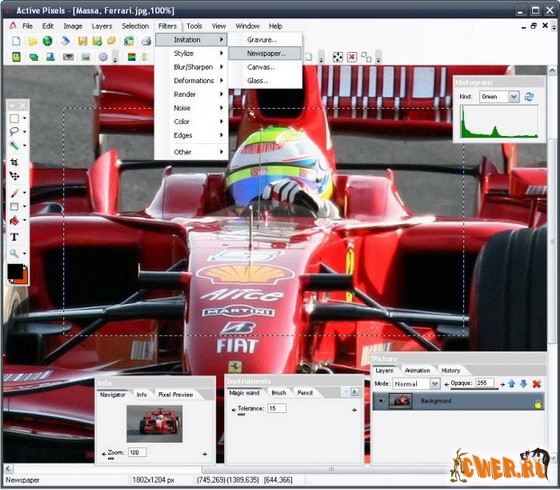Expand the layer Mode dropdown

click(x=435, y=384)
